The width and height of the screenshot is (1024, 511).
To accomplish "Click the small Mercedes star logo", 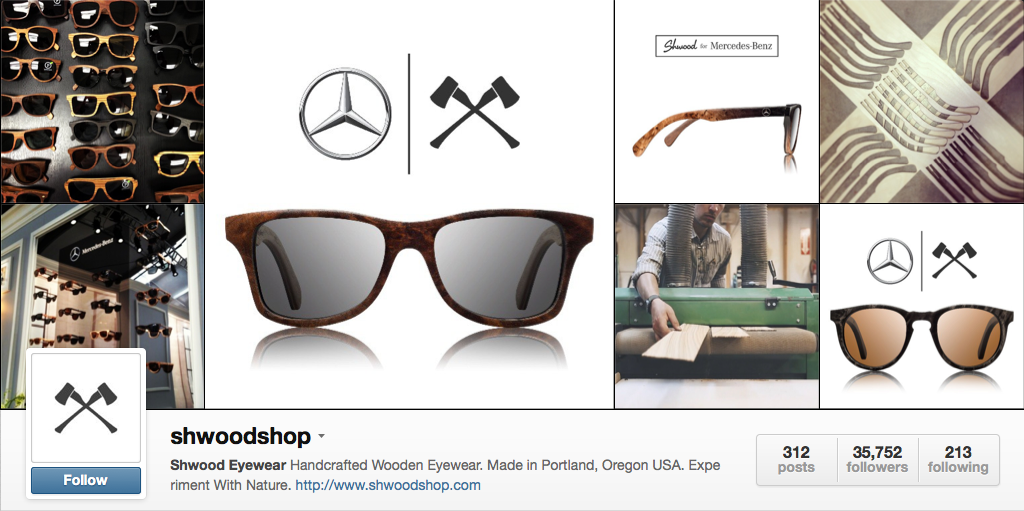I will point(890,261).
